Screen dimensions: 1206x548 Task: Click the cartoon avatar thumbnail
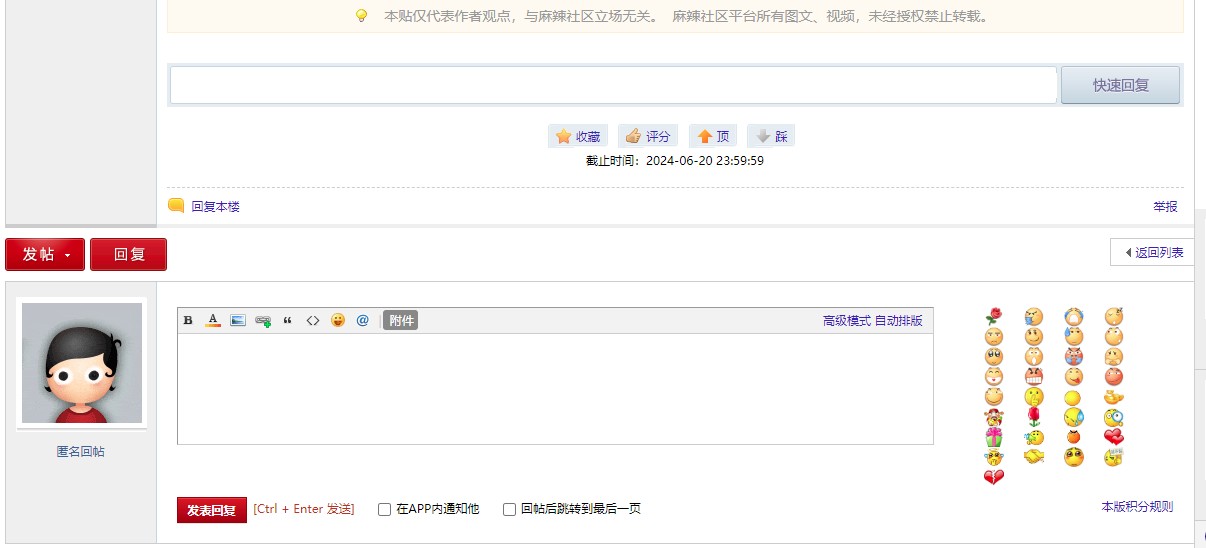[x=82, y=363]
